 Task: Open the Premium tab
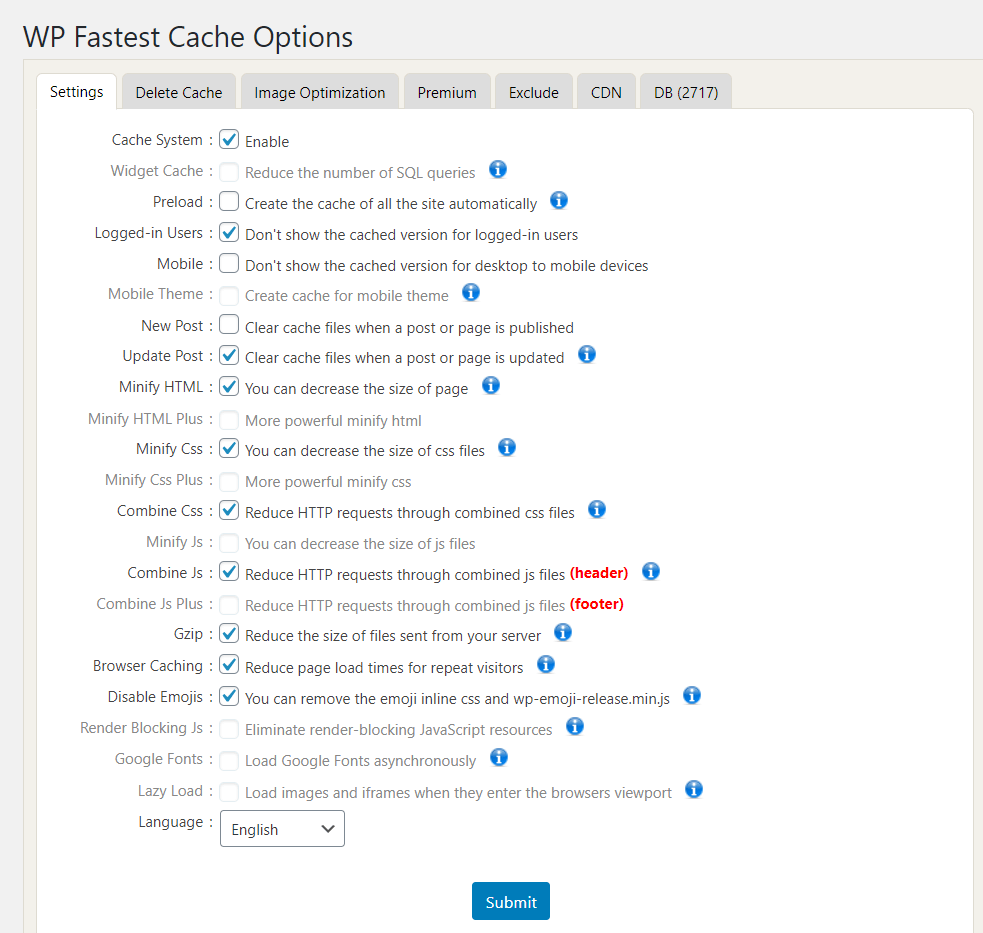447,92
